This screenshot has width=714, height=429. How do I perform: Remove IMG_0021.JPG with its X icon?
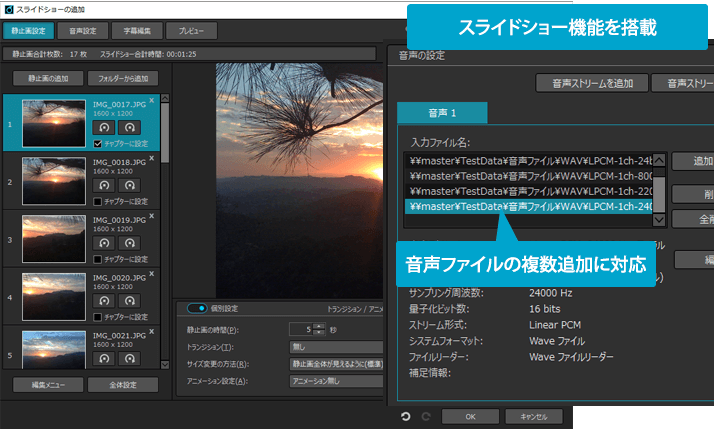click(152, 332)
